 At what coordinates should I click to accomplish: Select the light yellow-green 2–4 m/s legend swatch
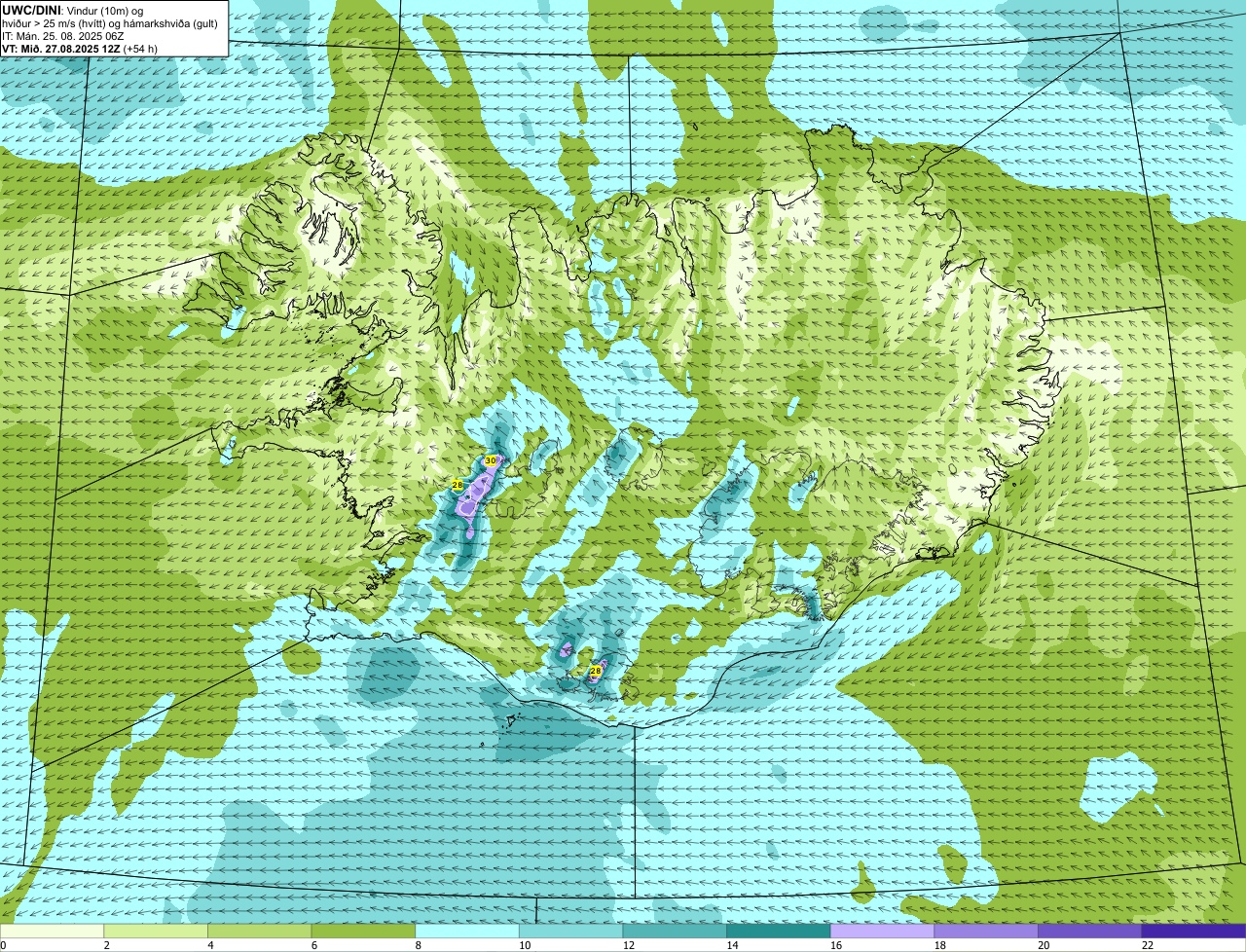tap(156, 931)
